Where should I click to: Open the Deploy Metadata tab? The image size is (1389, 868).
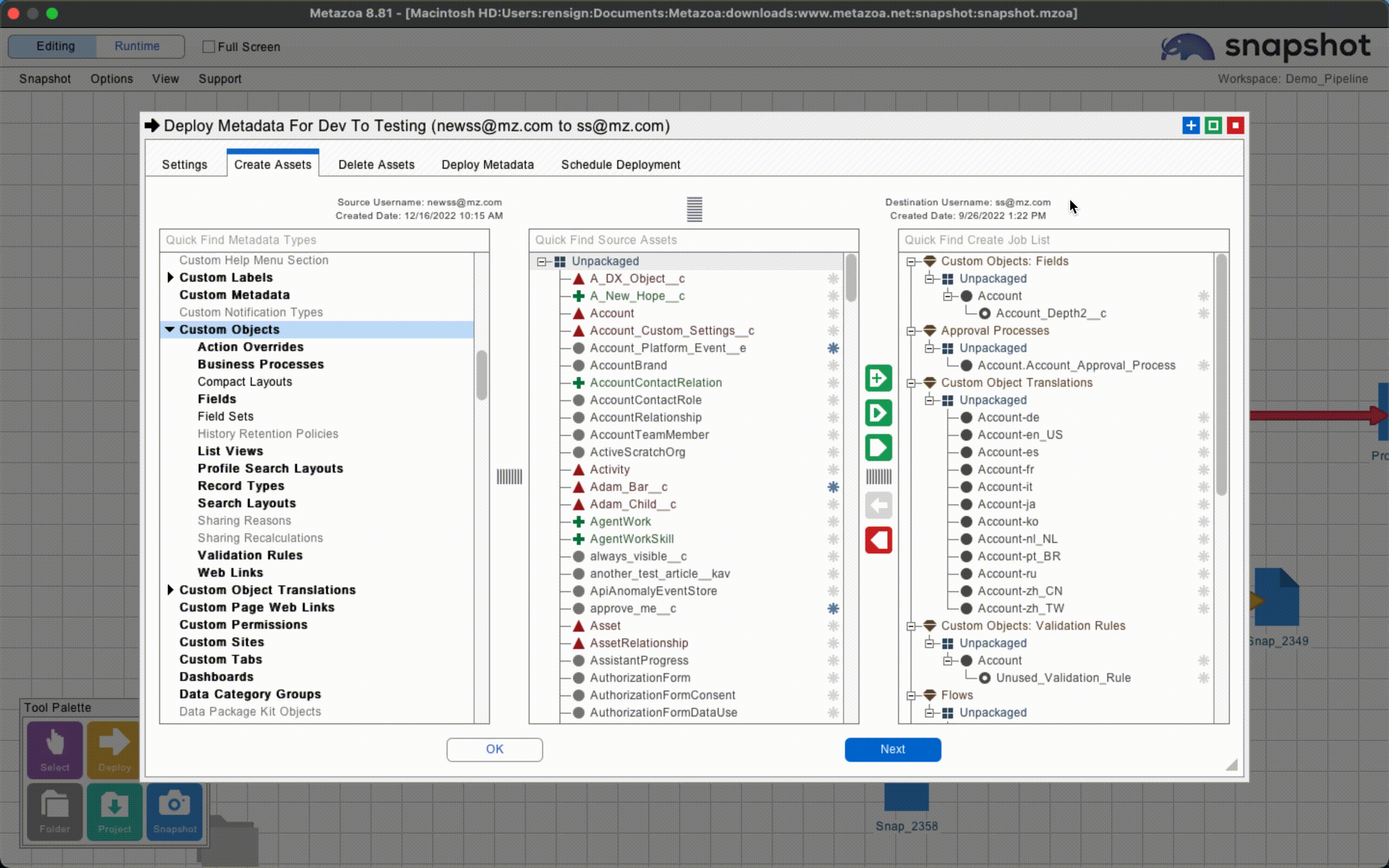487,165
